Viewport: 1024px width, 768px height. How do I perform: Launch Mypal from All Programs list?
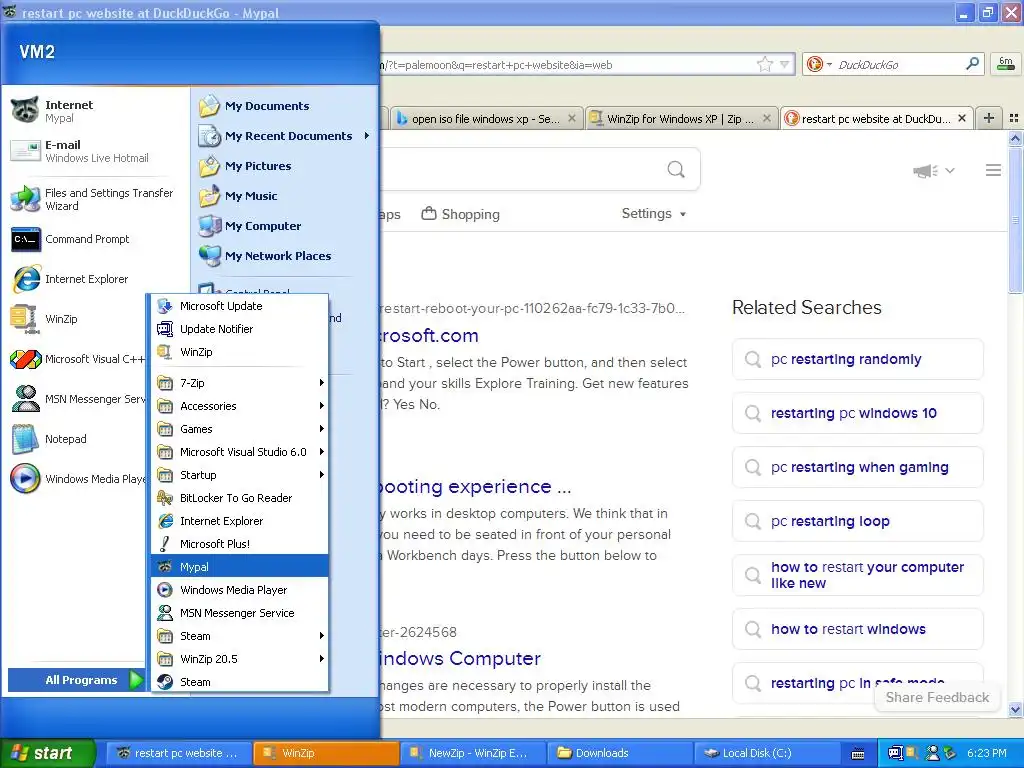tap(240, 567)
